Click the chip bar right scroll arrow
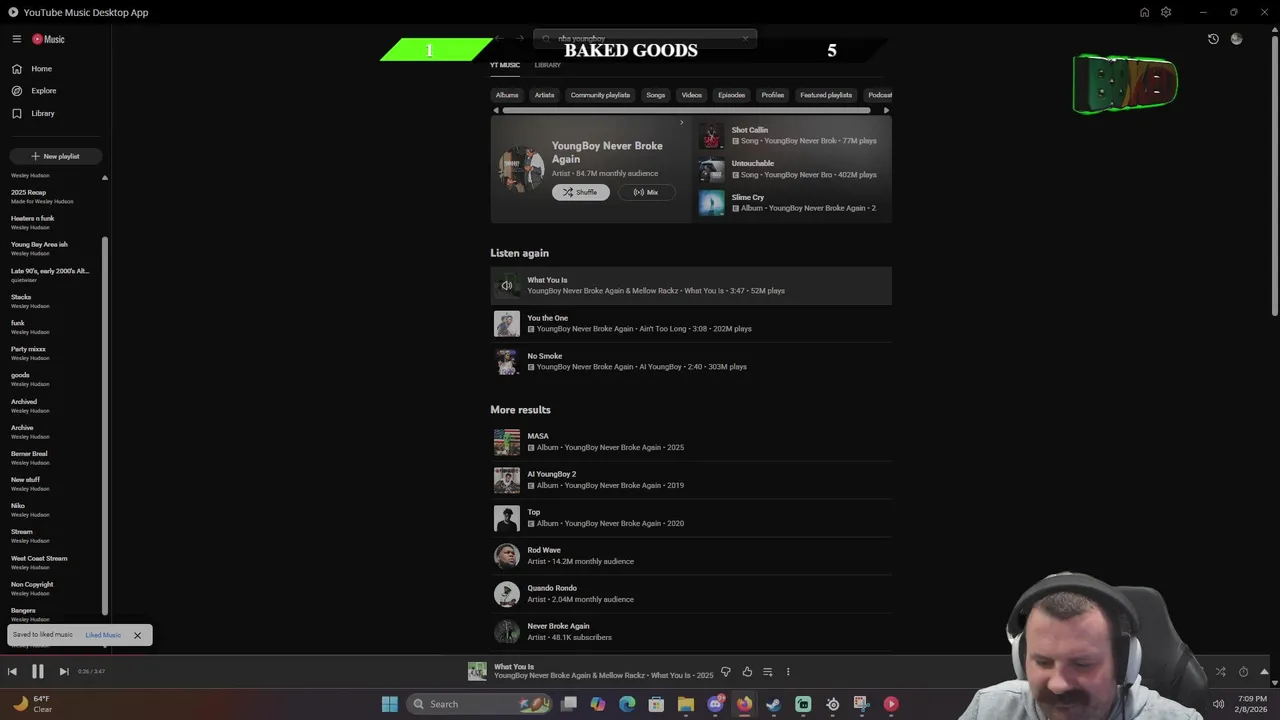Screen dimensions: 1280x720 coord(886,110)
